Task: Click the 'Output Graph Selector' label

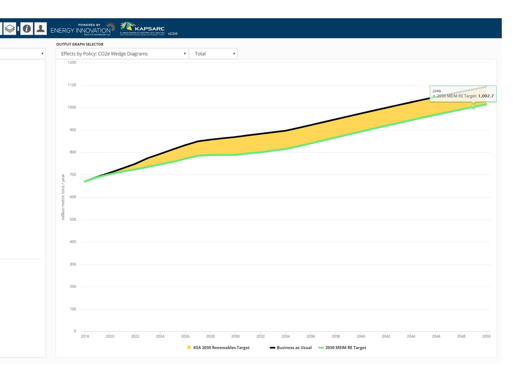Action: pos(80,44)
